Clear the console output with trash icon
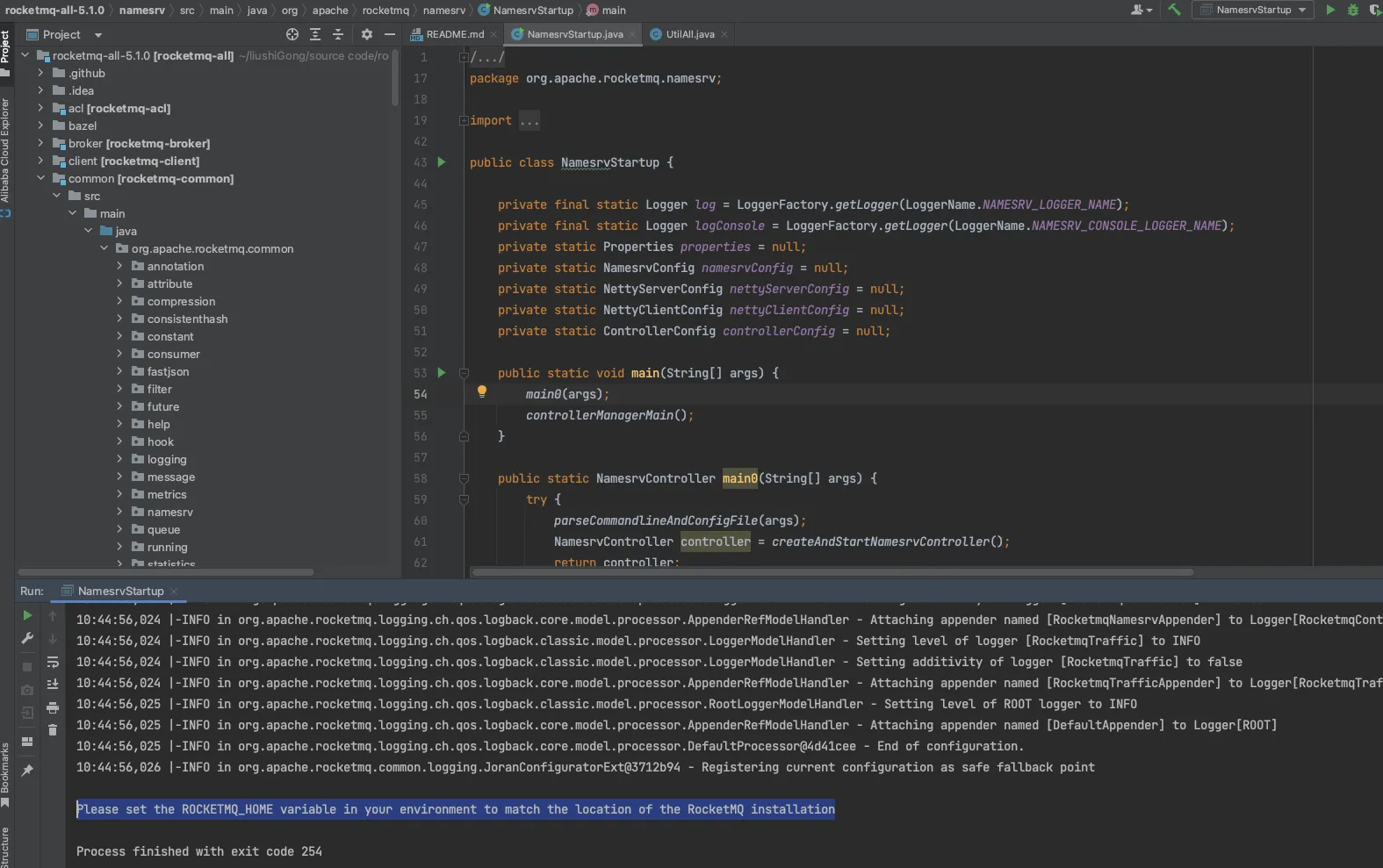Viewport: 1383px width, 868px height. pyautogui.click(x=53, y=730)
